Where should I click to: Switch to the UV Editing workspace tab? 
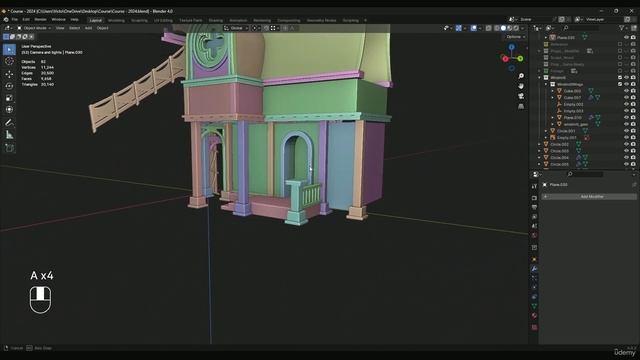click(163, 20)
